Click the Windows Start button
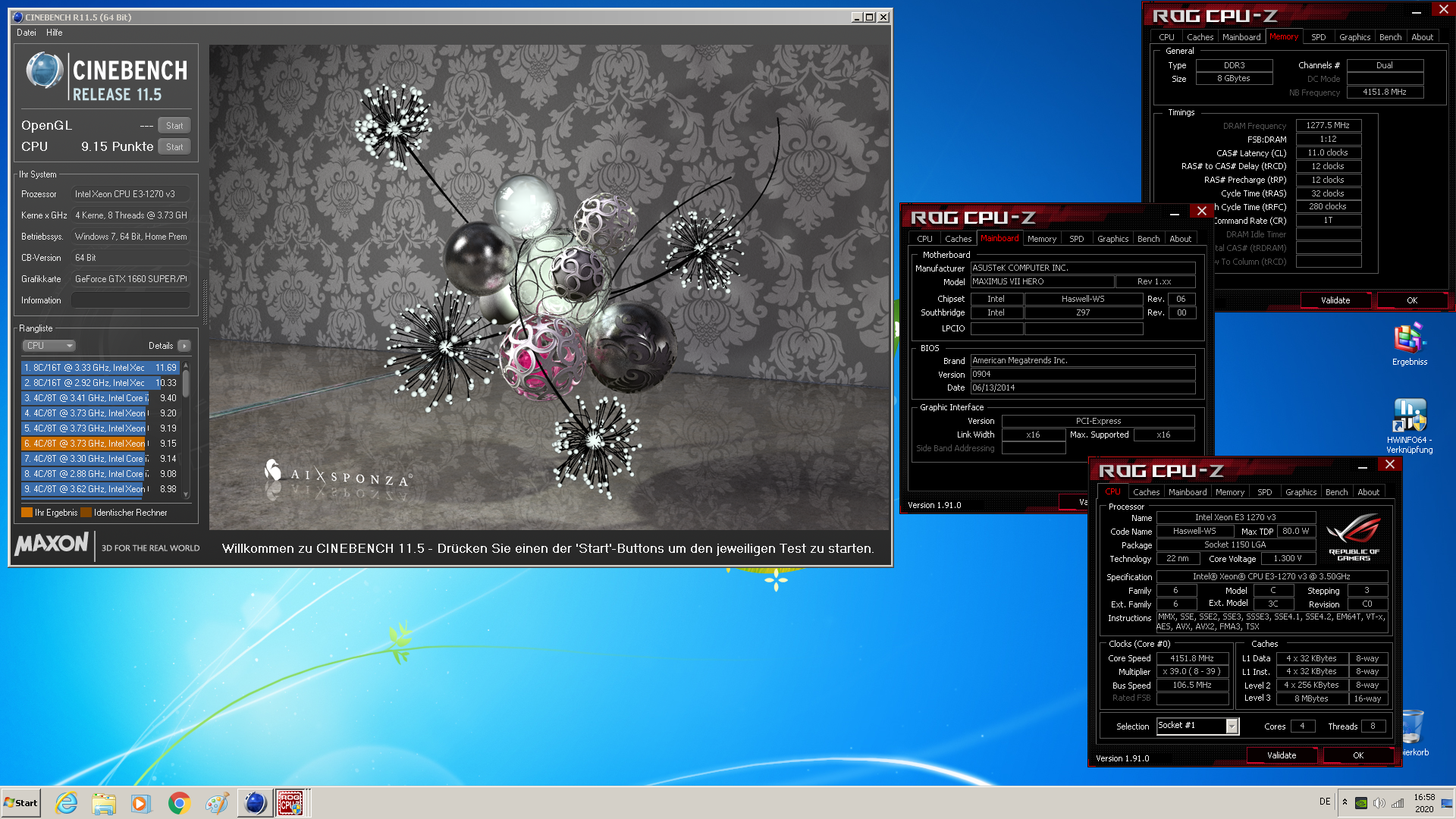 20,803
